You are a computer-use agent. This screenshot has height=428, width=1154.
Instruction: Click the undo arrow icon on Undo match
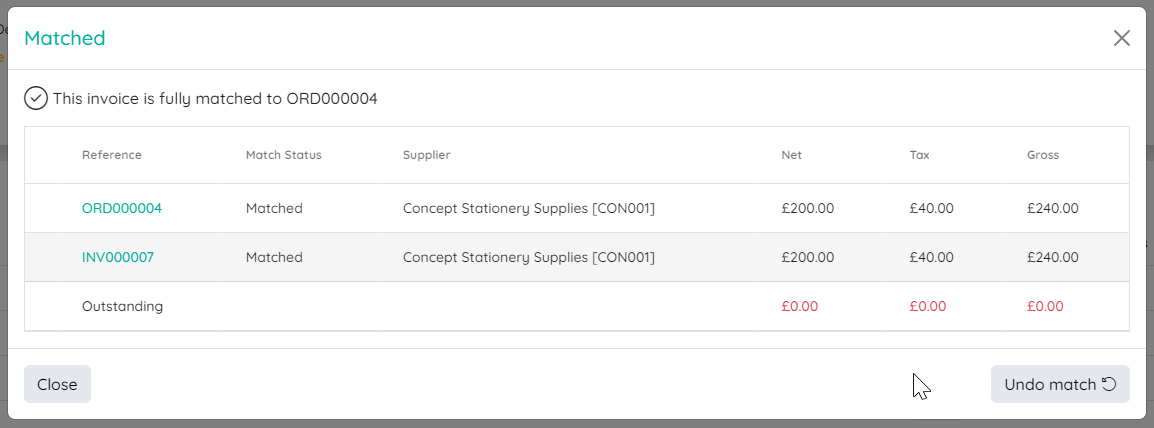1109,384
